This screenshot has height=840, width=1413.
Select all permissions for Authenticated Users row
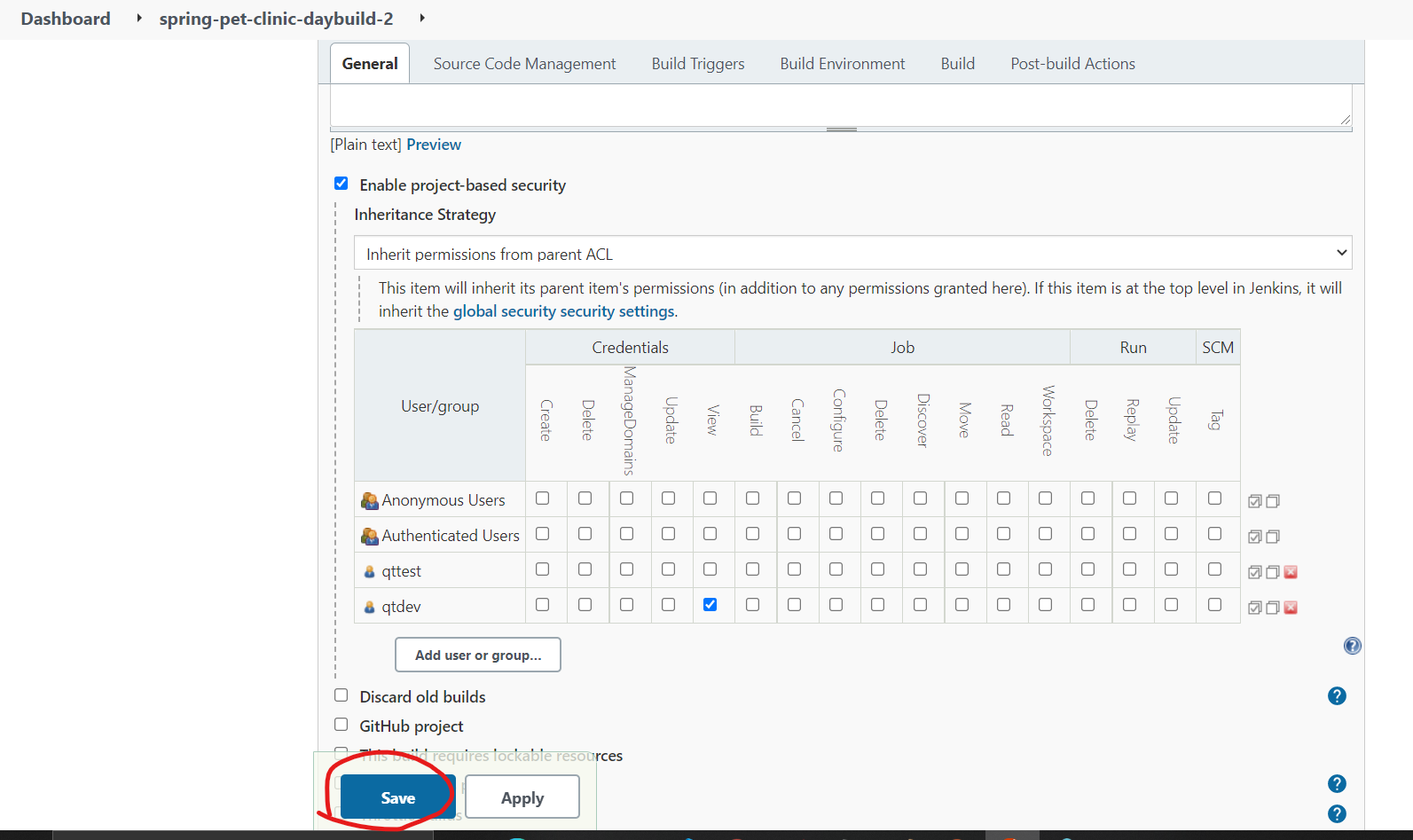coord(1254,537)
